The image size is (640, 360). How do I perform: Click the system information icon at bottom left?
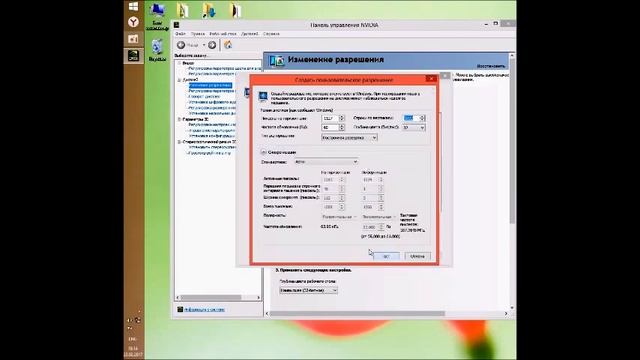180,309
